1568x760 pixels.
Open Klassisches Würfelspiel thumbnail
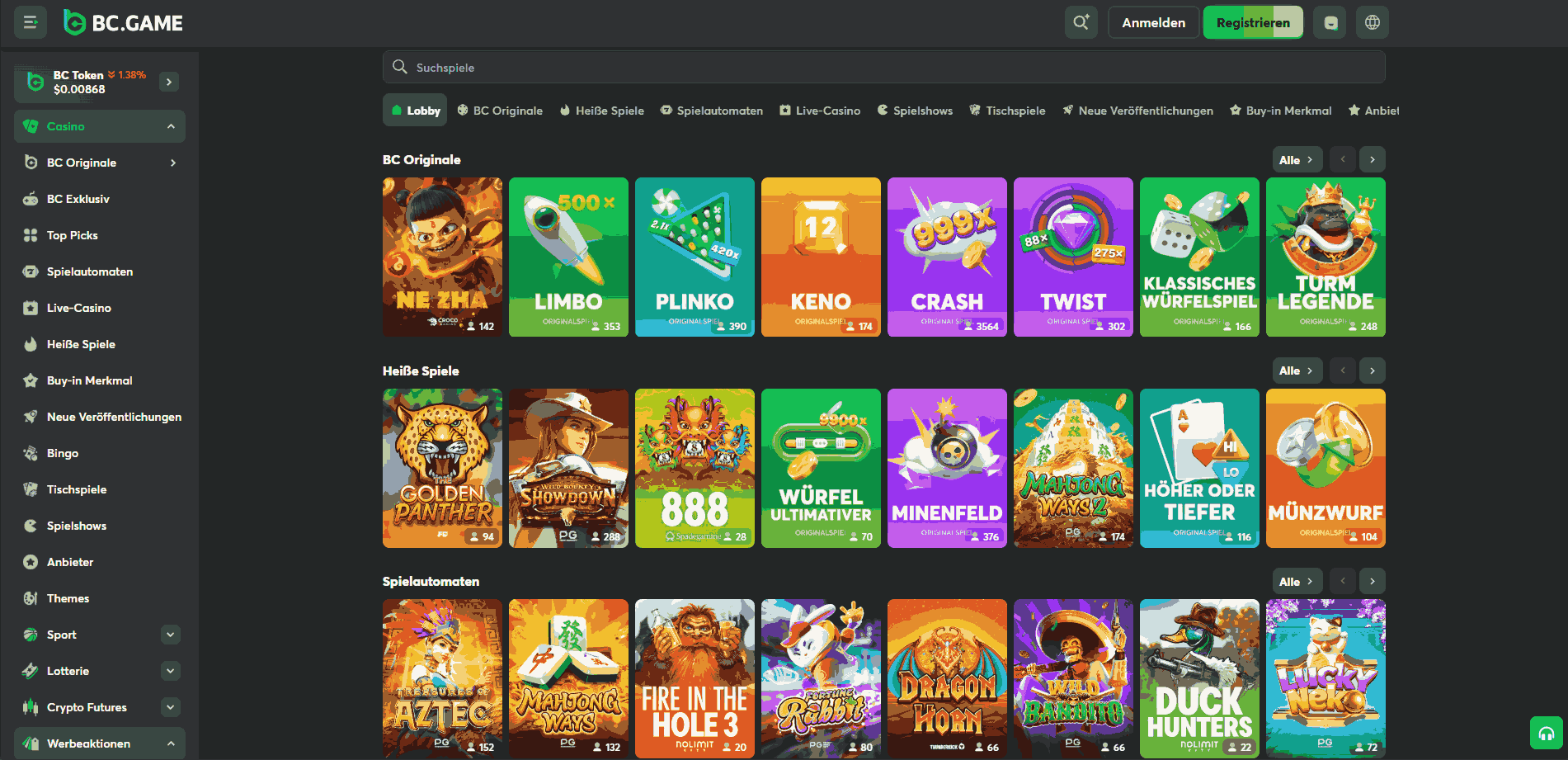(x=1199, y=257)
